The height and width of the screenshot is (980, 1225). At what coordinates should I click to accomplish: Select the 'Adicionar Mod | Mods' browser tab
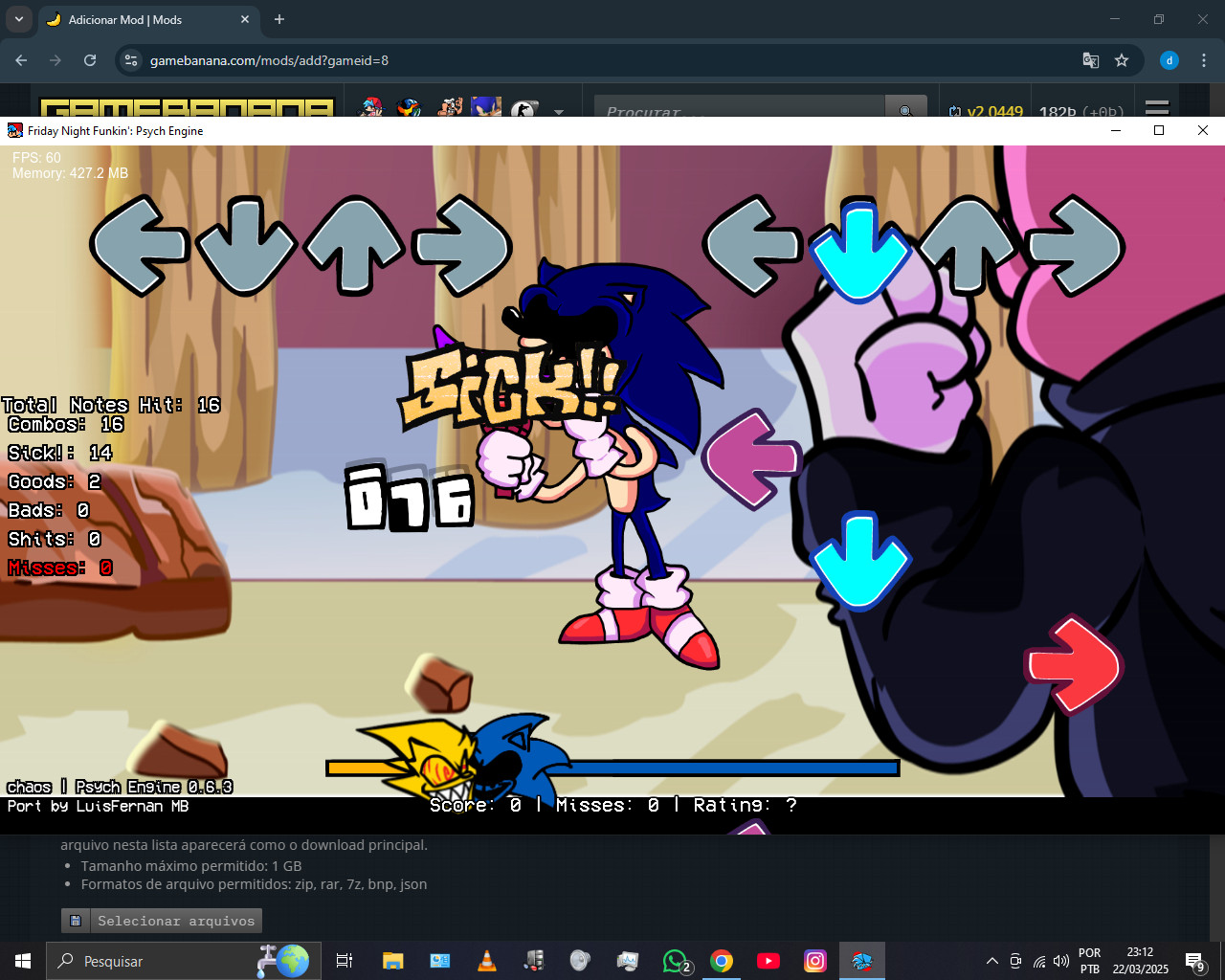[144, 19]
